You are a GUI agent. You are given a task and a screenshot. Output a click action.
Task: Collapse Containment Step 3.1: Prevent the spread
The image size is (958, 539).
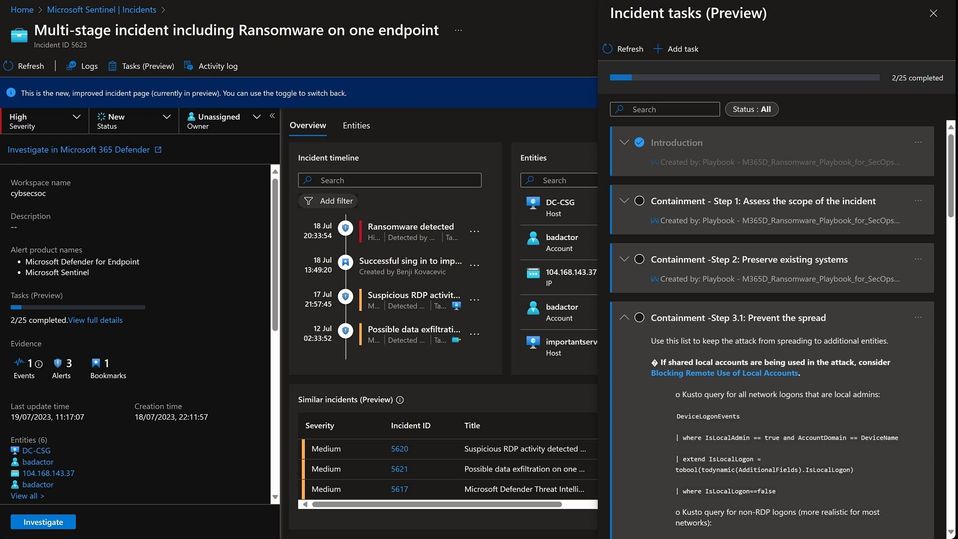(x=624, y=317)
